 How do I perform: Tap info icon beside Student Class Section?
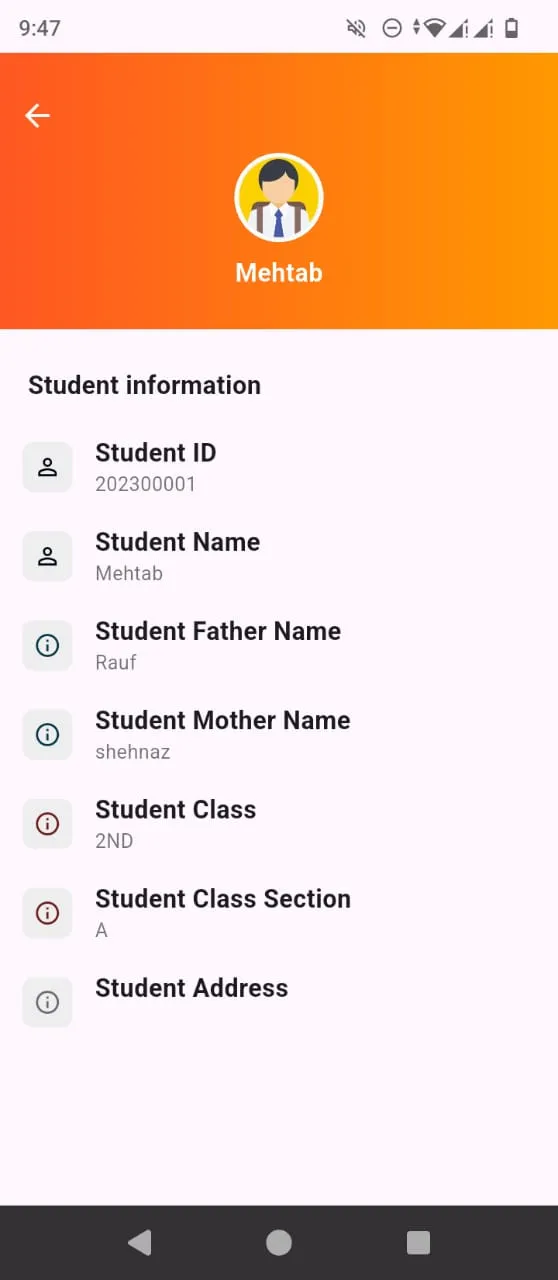47,912
